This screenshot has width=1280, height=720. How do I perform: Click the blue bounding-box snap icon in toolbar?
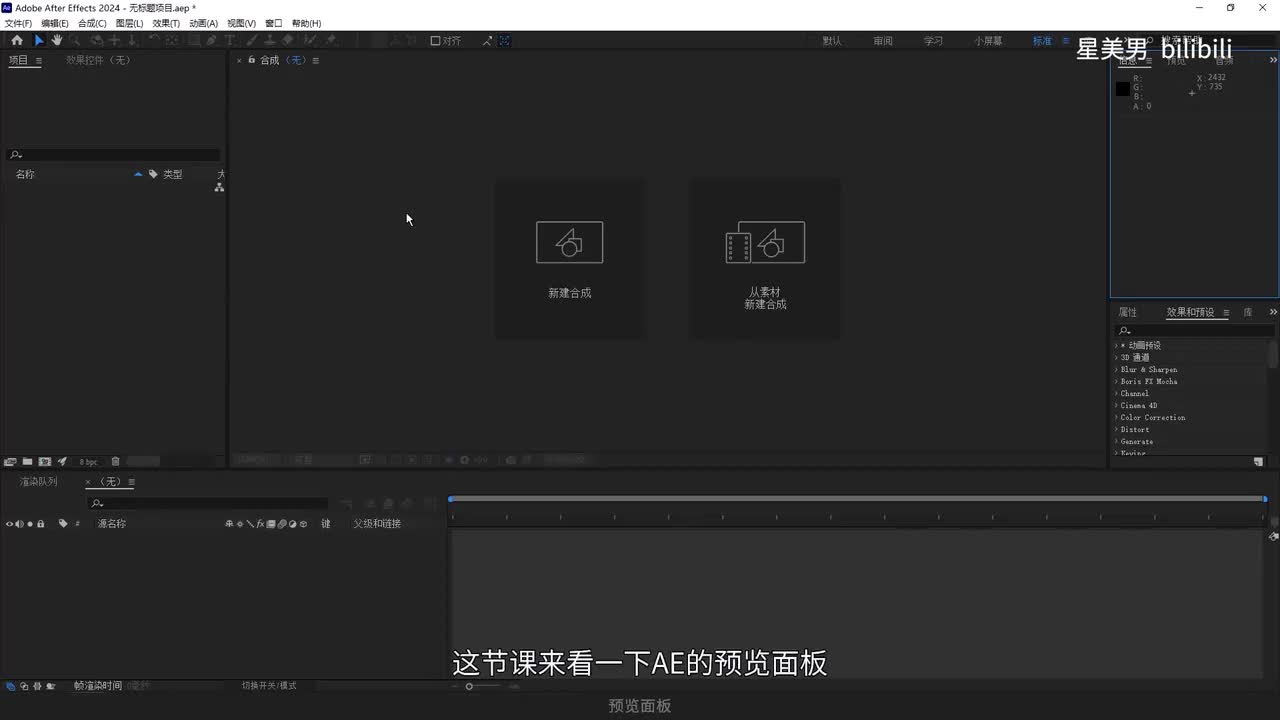tap(505, 41)
